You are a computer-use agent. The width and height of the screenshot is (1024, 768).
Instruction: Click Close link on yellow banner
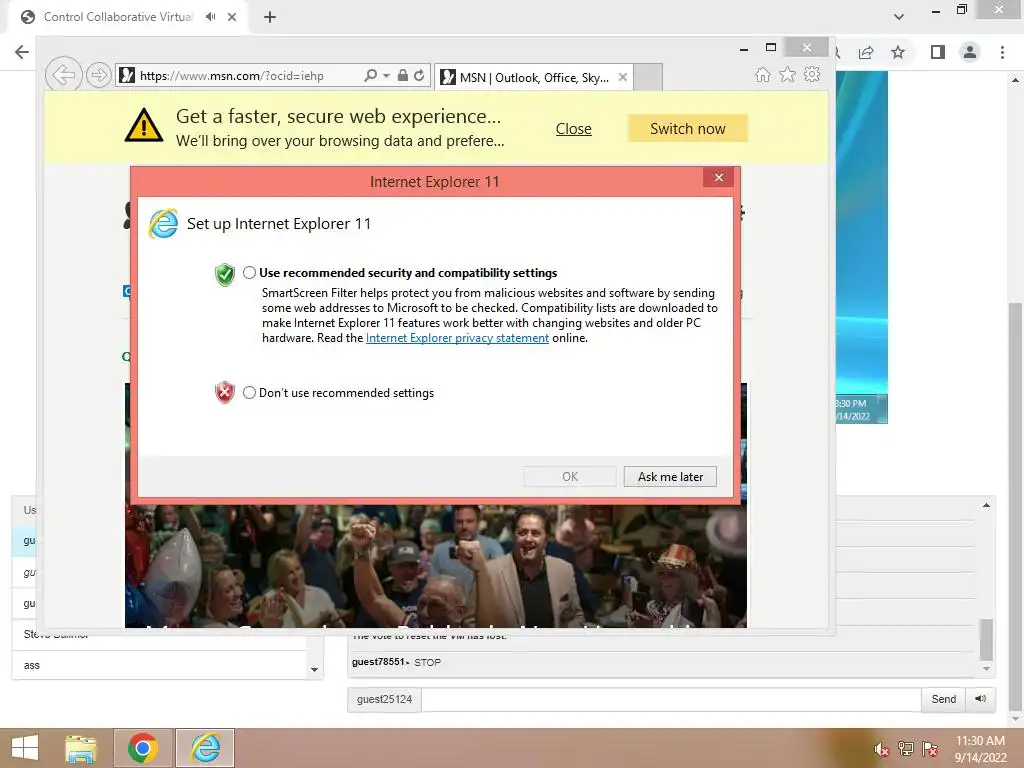tap(573, 129)
